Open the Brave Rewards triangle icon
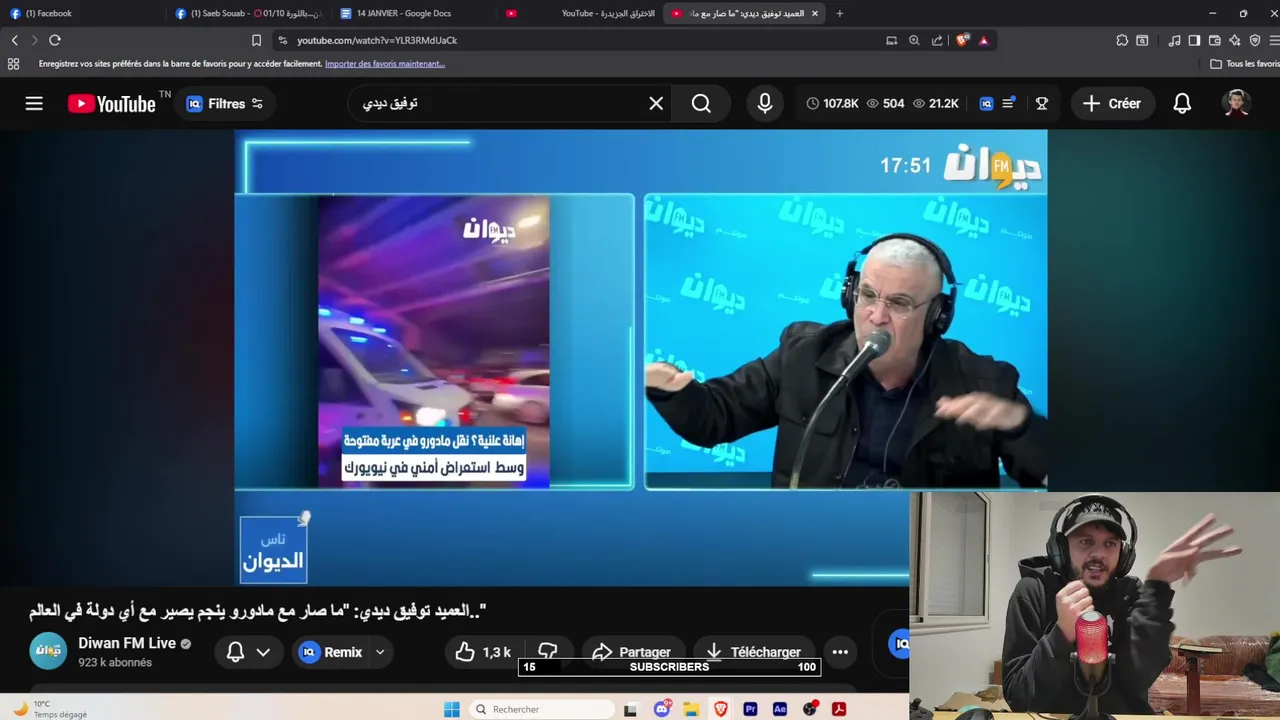The width and height of the screenshot is (1280, 720). [984, 40]
